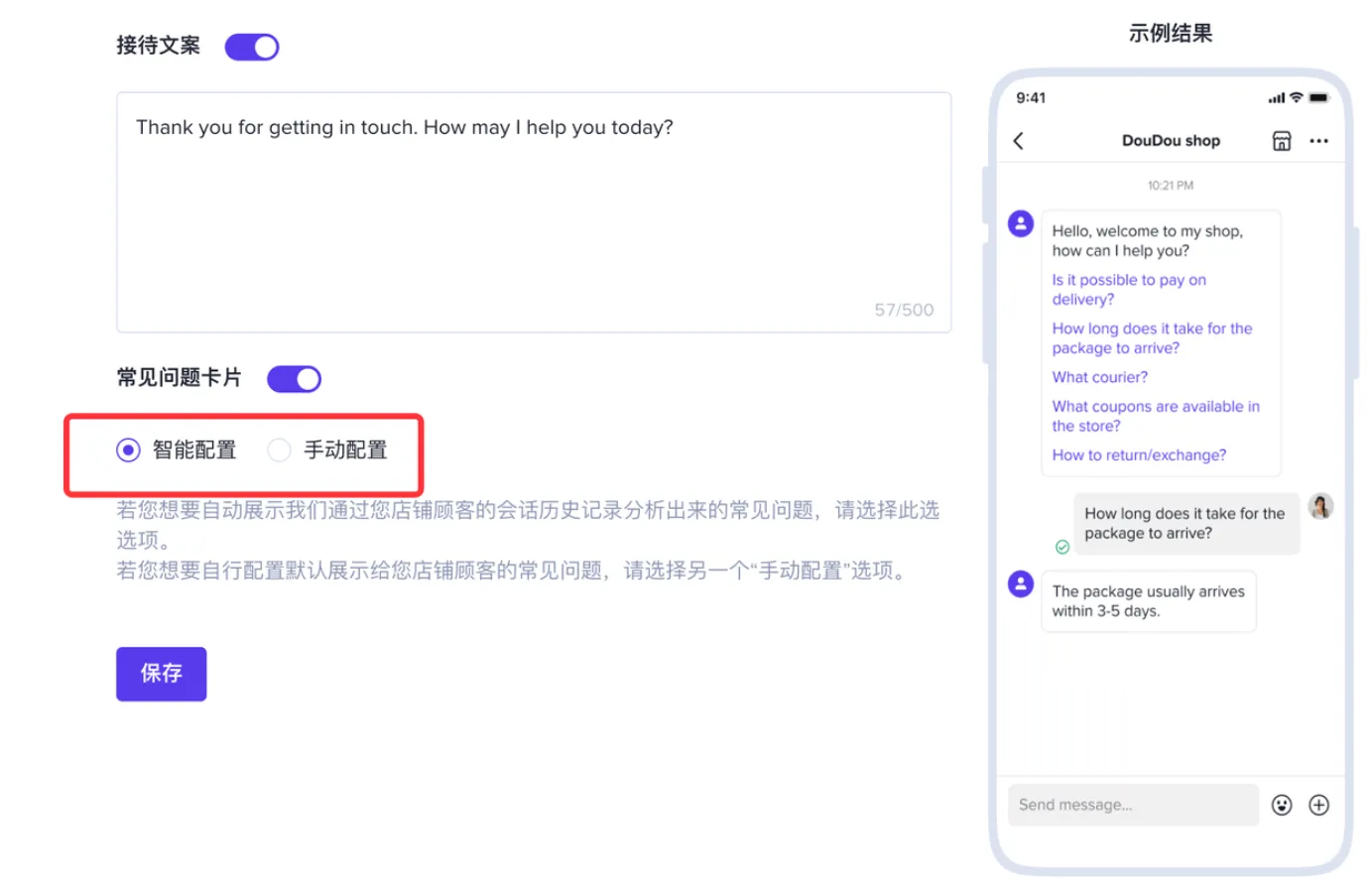The width and height of the screenshot is (1372, 896).
Task: Click the 9:41 clock in phone preview
Action: [x=1031, y=97]
